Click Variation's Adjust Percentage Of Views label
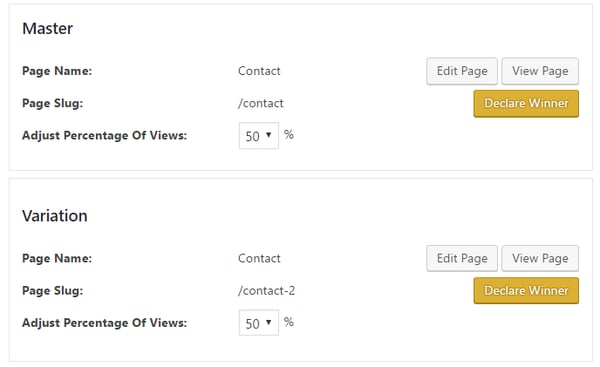600x367 pixels. coord(104,323)
